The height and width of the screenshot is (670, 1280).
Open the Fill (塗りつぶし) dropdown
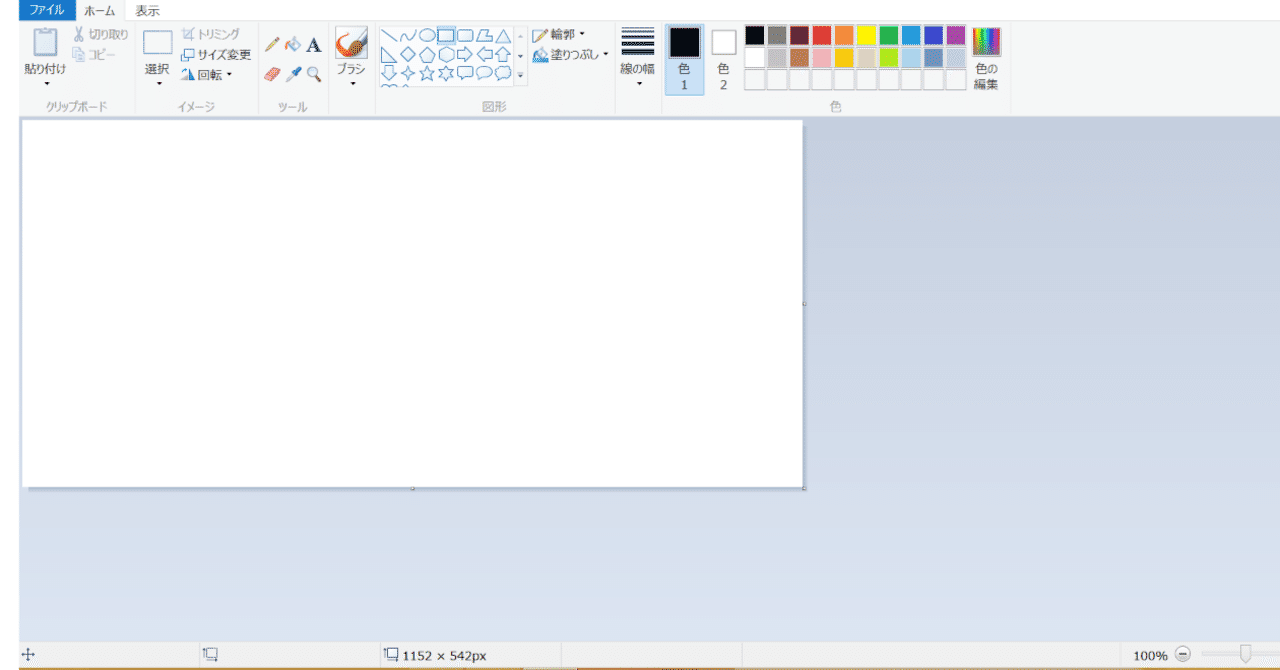point(571,55)
